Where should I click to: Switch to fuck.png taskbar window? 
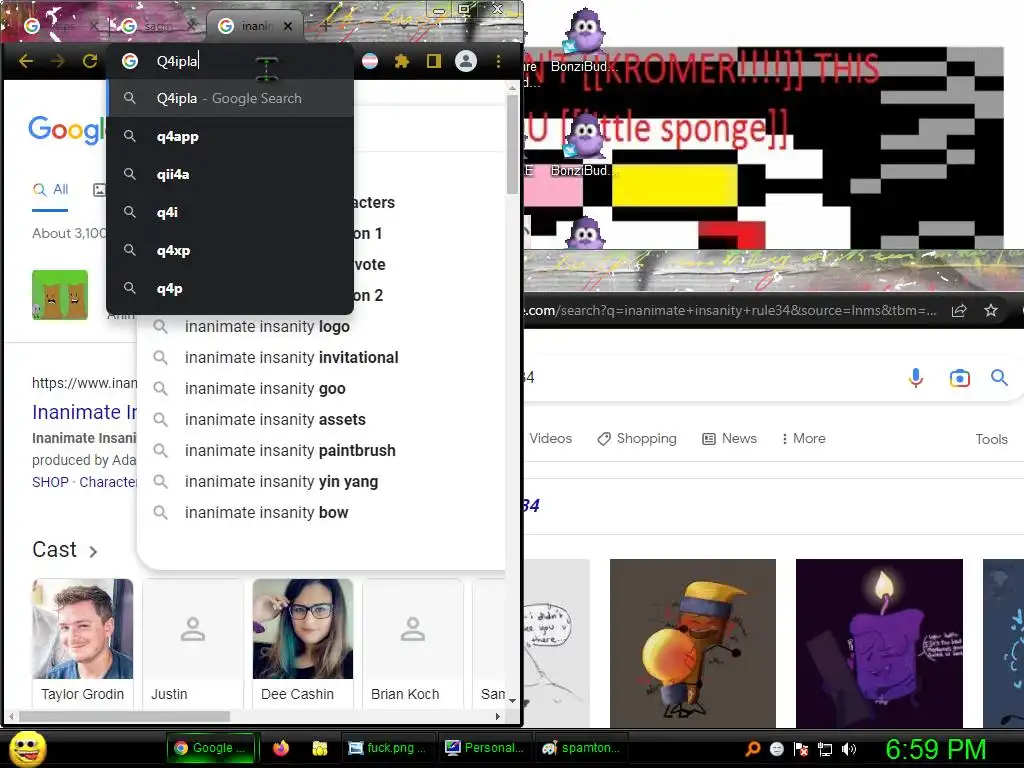tap(387, 748)
